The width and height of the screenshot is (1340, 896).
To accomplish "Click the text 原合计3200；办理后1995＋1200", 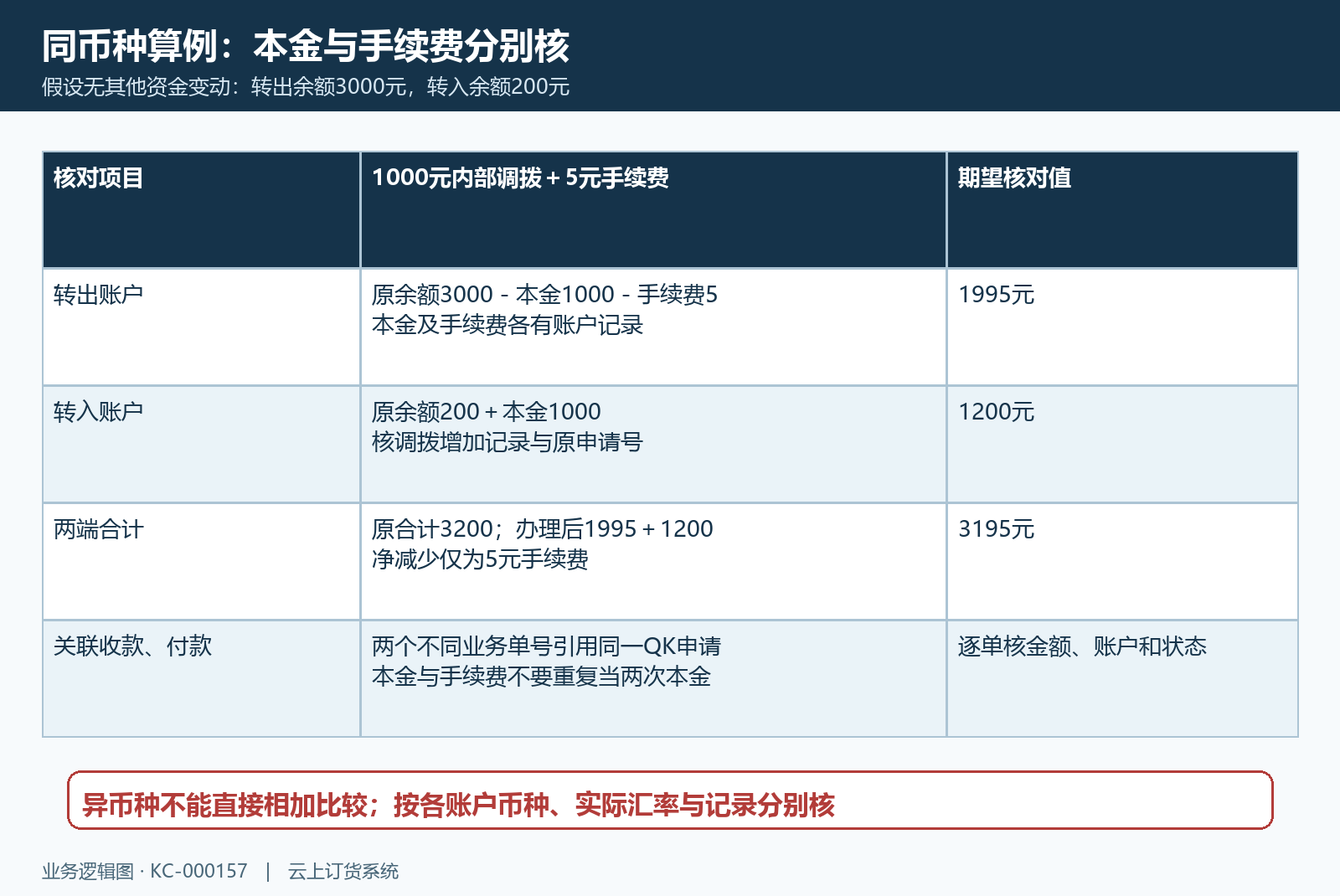I will coord(543,529).
